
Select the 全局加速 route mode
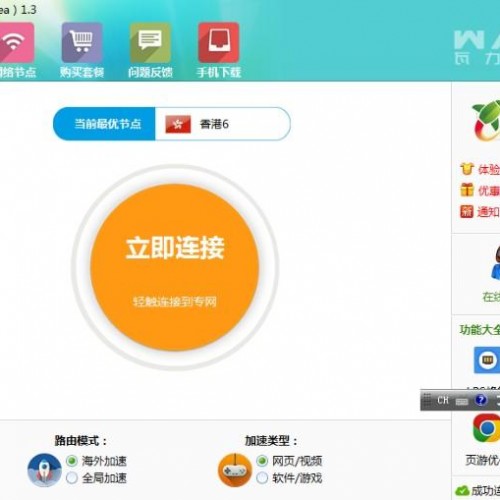72,478
